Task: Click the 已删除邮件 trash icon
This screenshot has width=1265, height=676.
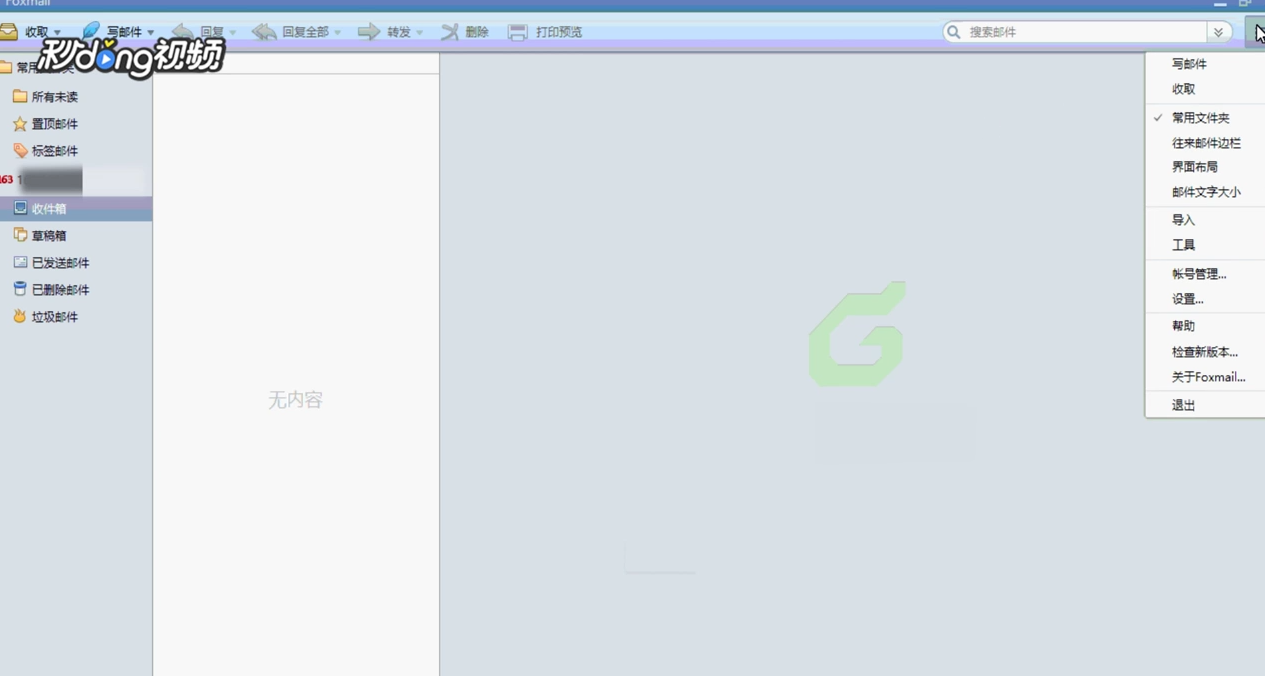Action: 20,290
